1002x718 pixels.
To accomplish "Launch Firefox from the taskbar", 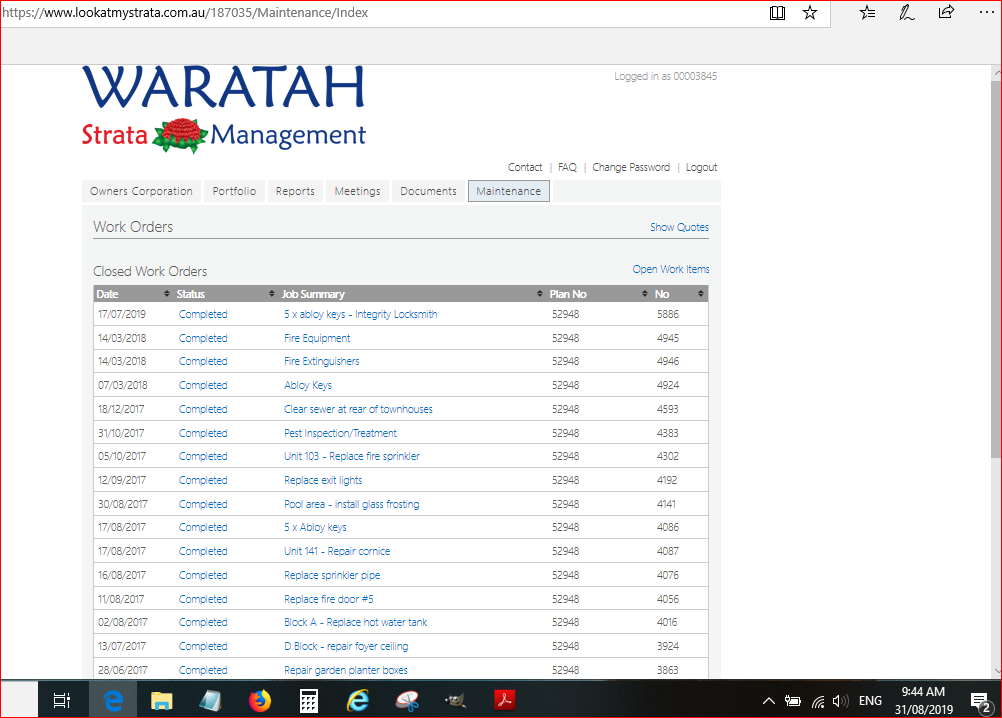I will coord(259,701).
